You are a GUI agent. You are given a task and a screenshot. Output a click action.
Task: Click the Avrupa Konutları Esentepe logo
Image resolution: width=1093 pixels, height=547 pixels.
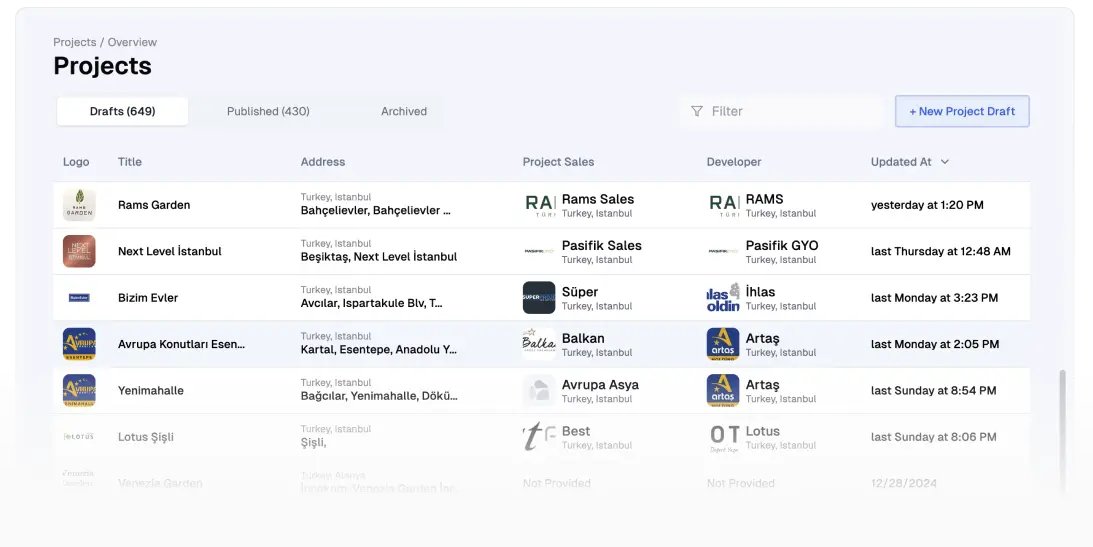click(x=79, y=344)
